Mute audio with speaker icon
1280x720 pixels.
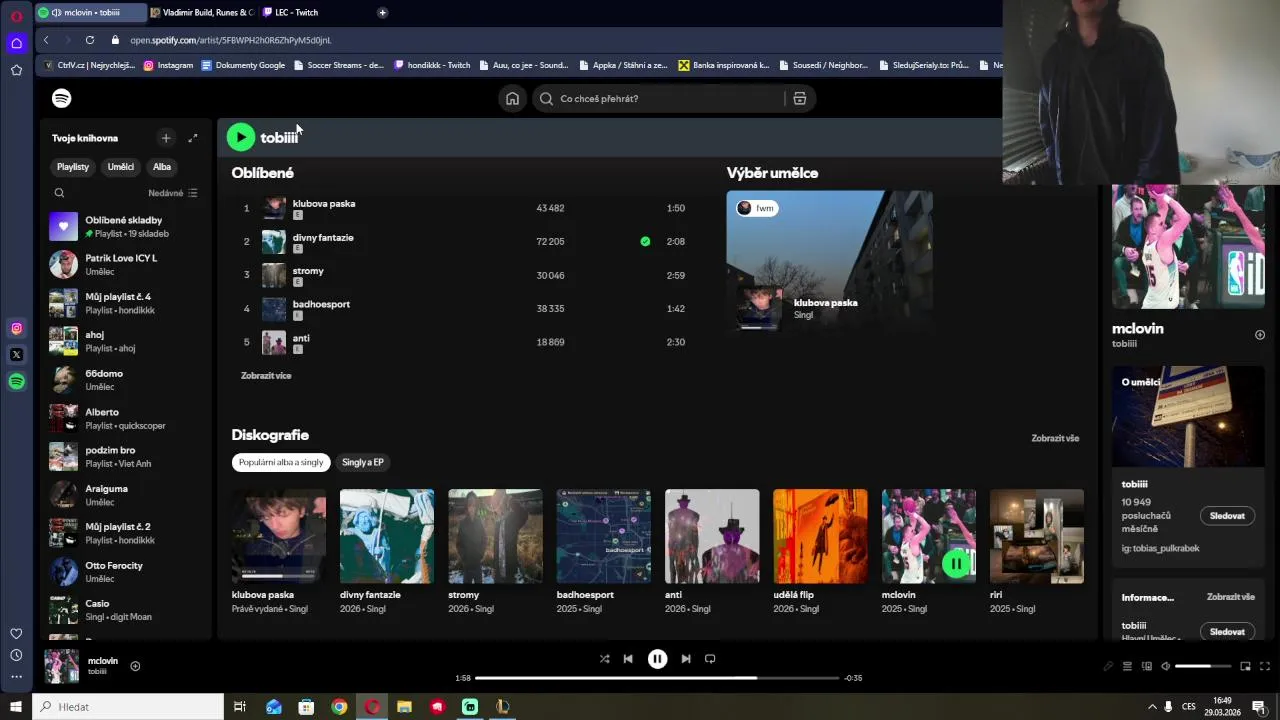tap(1165, 666)
